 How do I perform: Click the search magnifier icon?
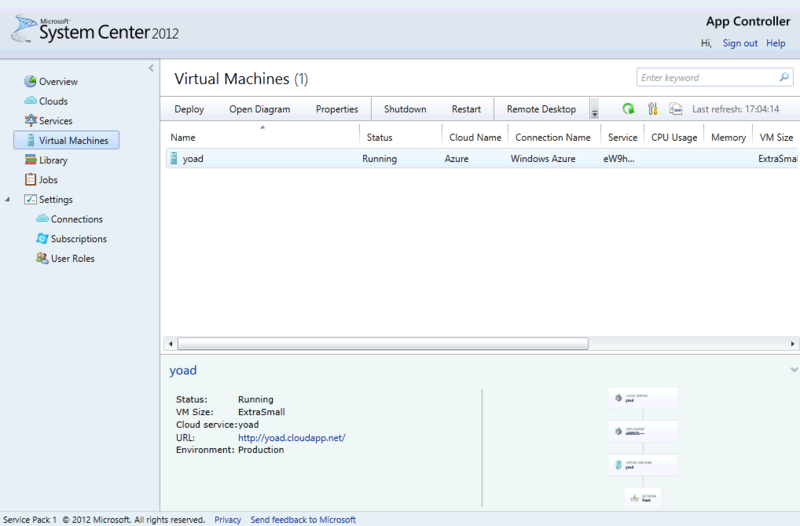(x=784, y=77)
